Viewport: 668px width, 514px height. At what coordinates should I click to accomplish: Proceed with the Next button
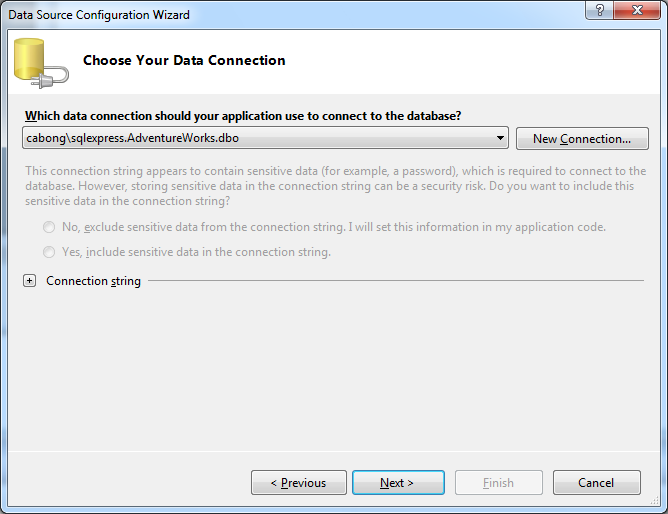(398, 482)
